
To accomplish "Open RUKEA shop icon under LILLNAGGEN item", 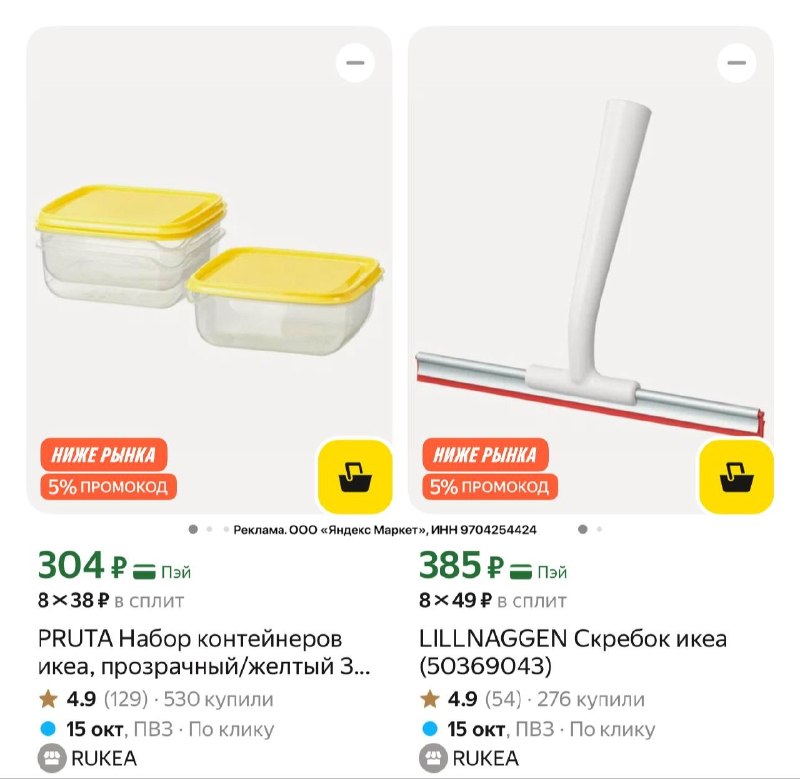I will (433, 758).
